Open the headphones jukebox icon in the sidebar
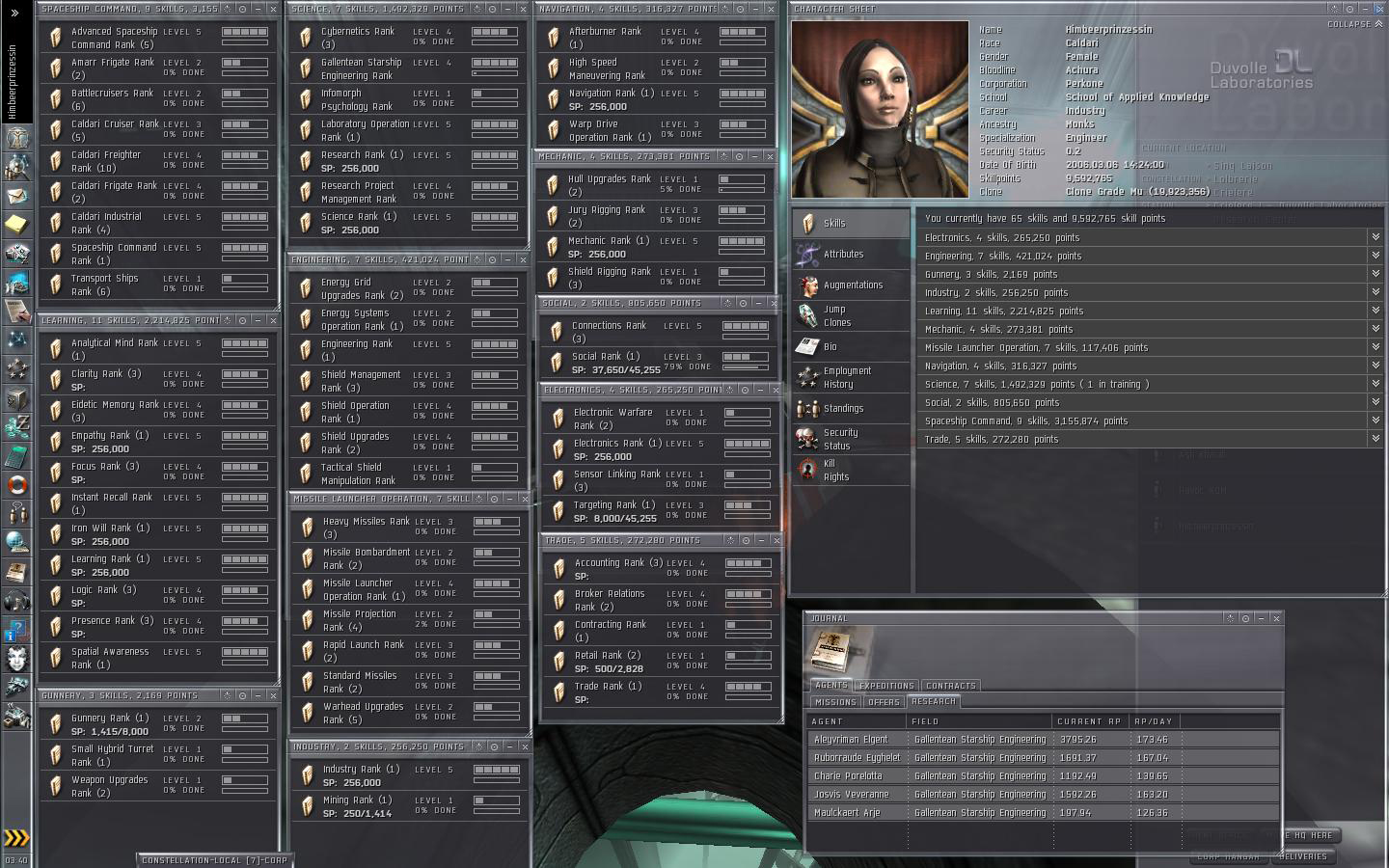 16,602
